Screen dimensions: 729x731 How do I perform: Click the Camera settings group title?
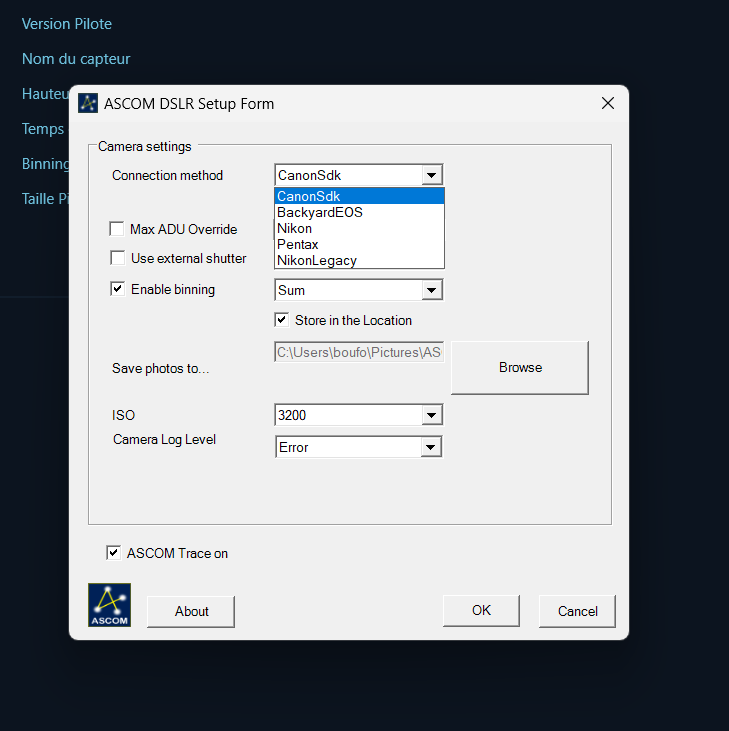(144, 146)
